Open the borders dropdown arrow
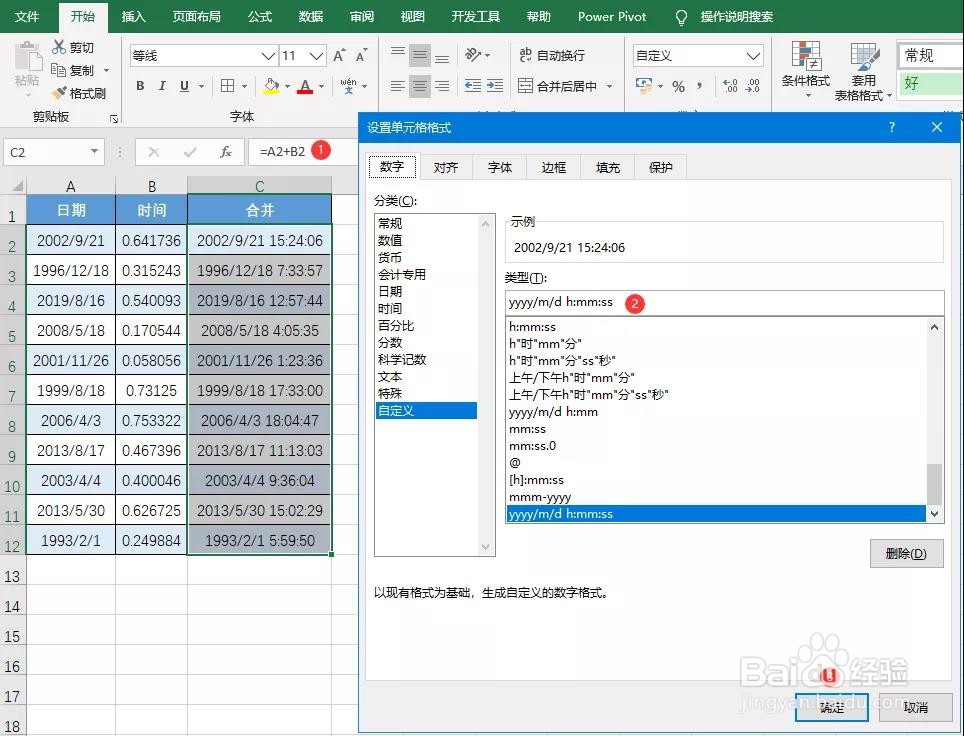964x736 pixels. pos(244,86)
